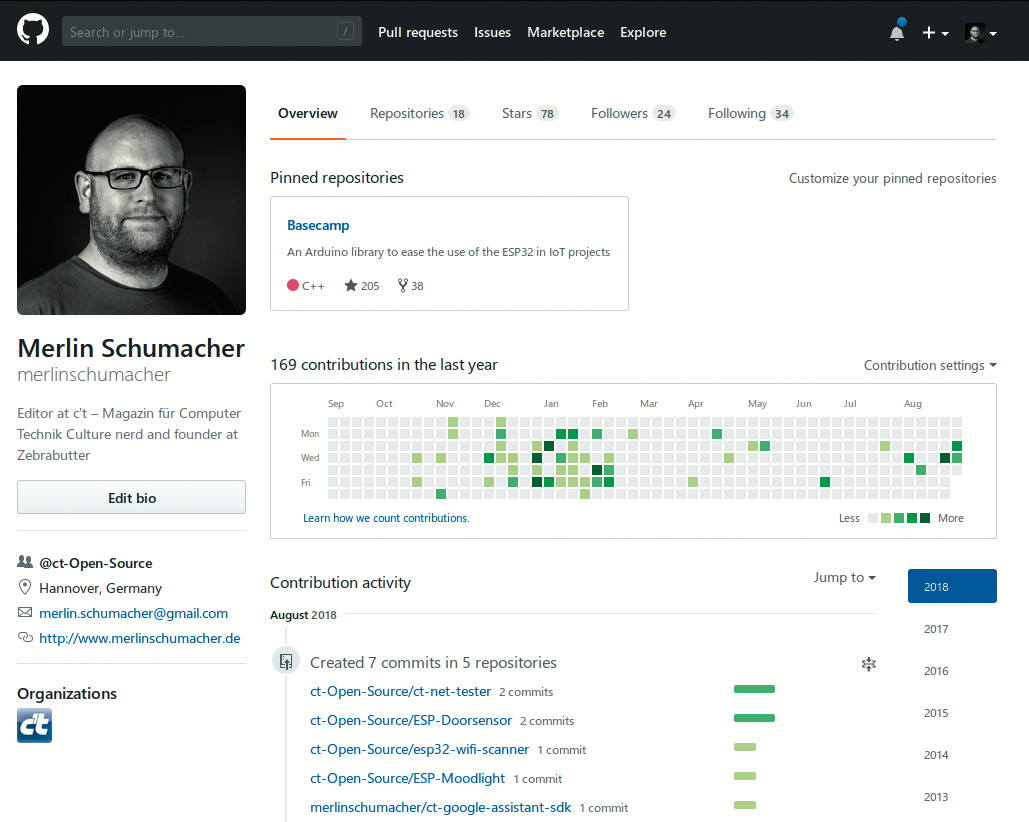Switch to the Repositories tab
This screenshot has width=1029, height=822.
coord(418,114)
